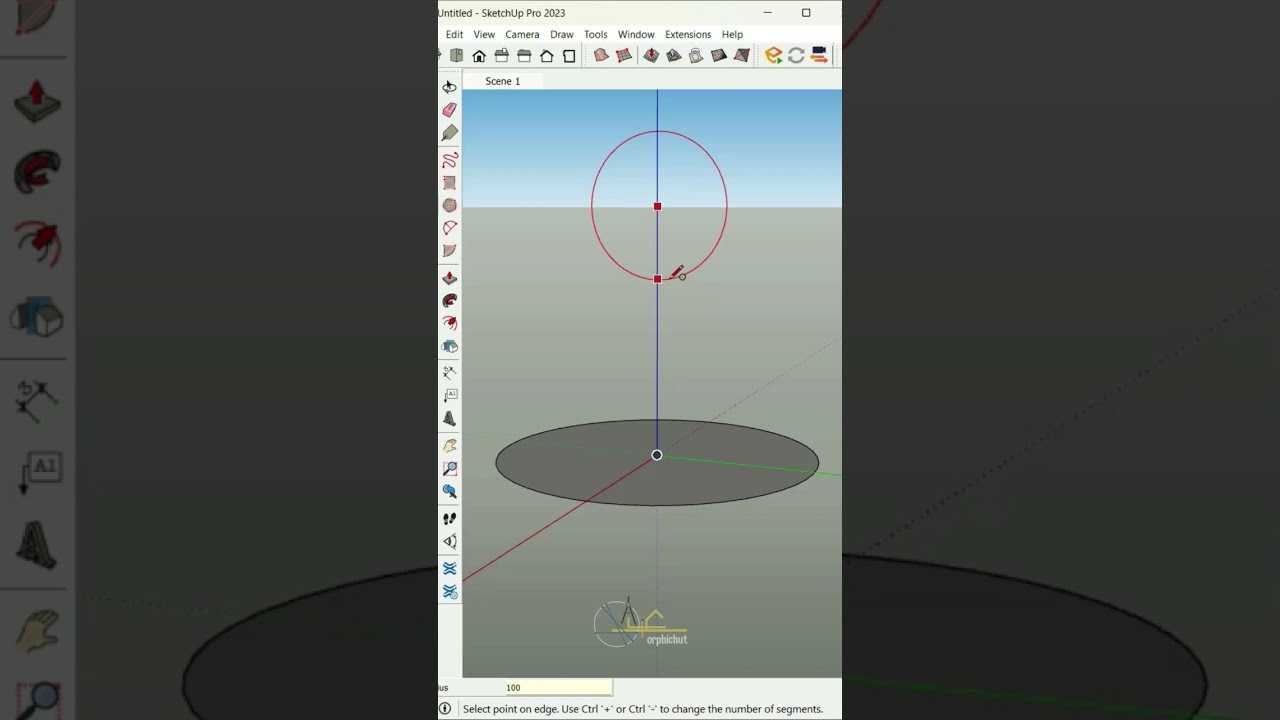The height and width of the screenshot is (720, 1280).
Task: Select the Sandbox Add Detail tool
Action: click(719, 56)
